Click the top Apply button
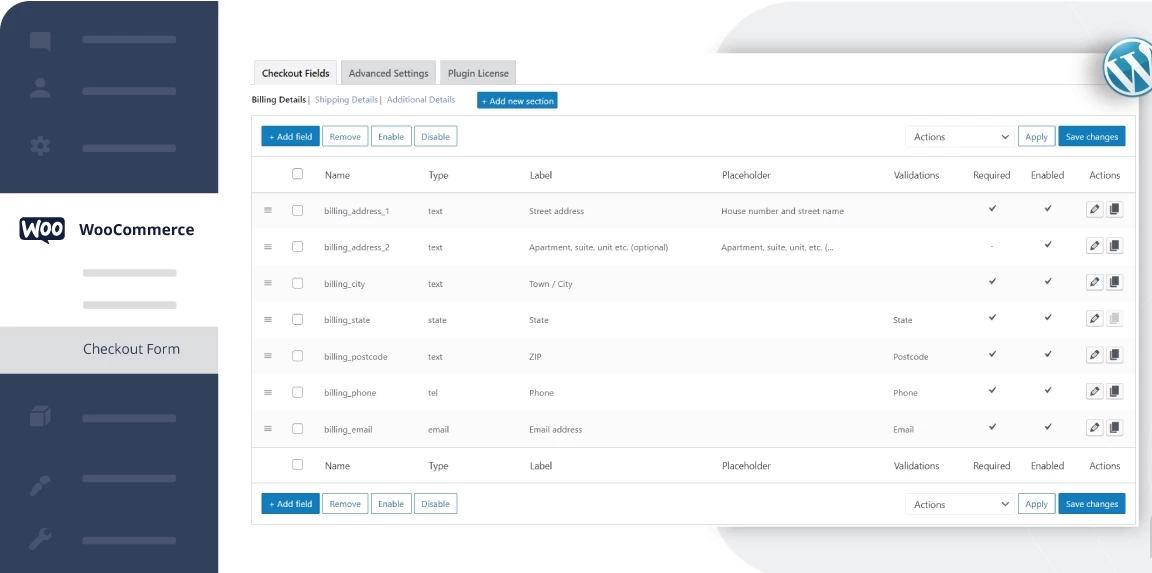This screenshot has height=573, width=1152. pos(1037,137)
